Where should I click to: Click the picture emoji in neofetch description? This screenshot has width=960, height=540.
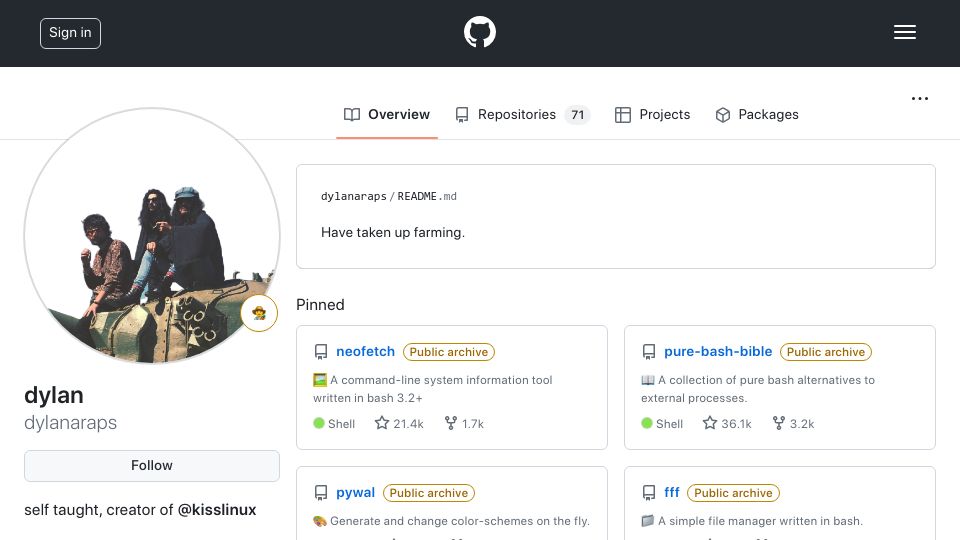click(320, 380)
